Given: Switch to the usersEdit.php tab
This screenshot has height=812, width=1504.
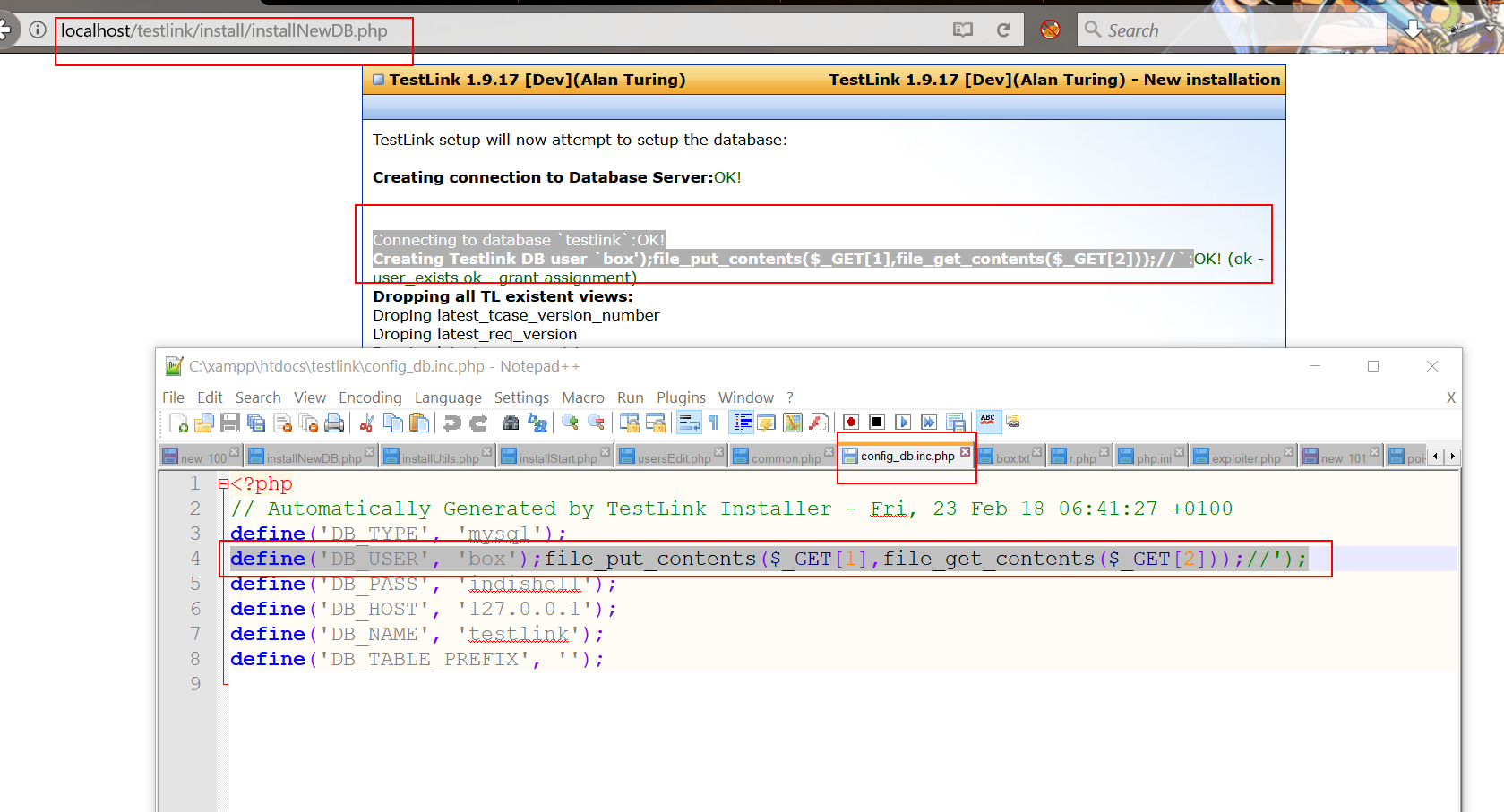Looking at the screenshot, I should (674, 457).
